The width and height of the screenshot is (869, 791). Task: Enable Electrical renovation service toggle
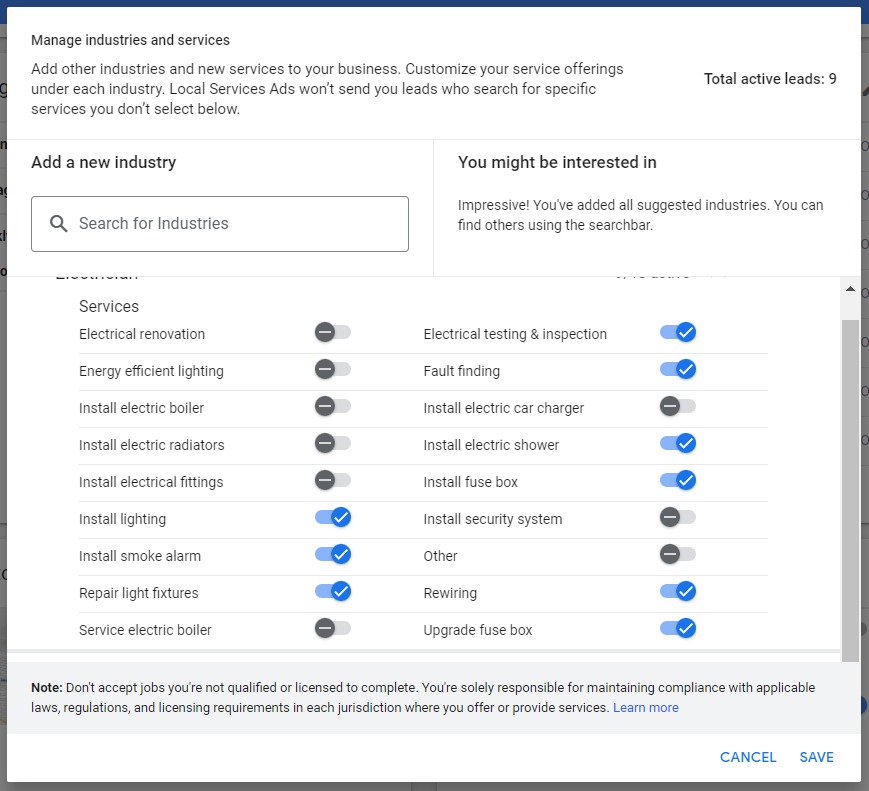tap(332, 333)
